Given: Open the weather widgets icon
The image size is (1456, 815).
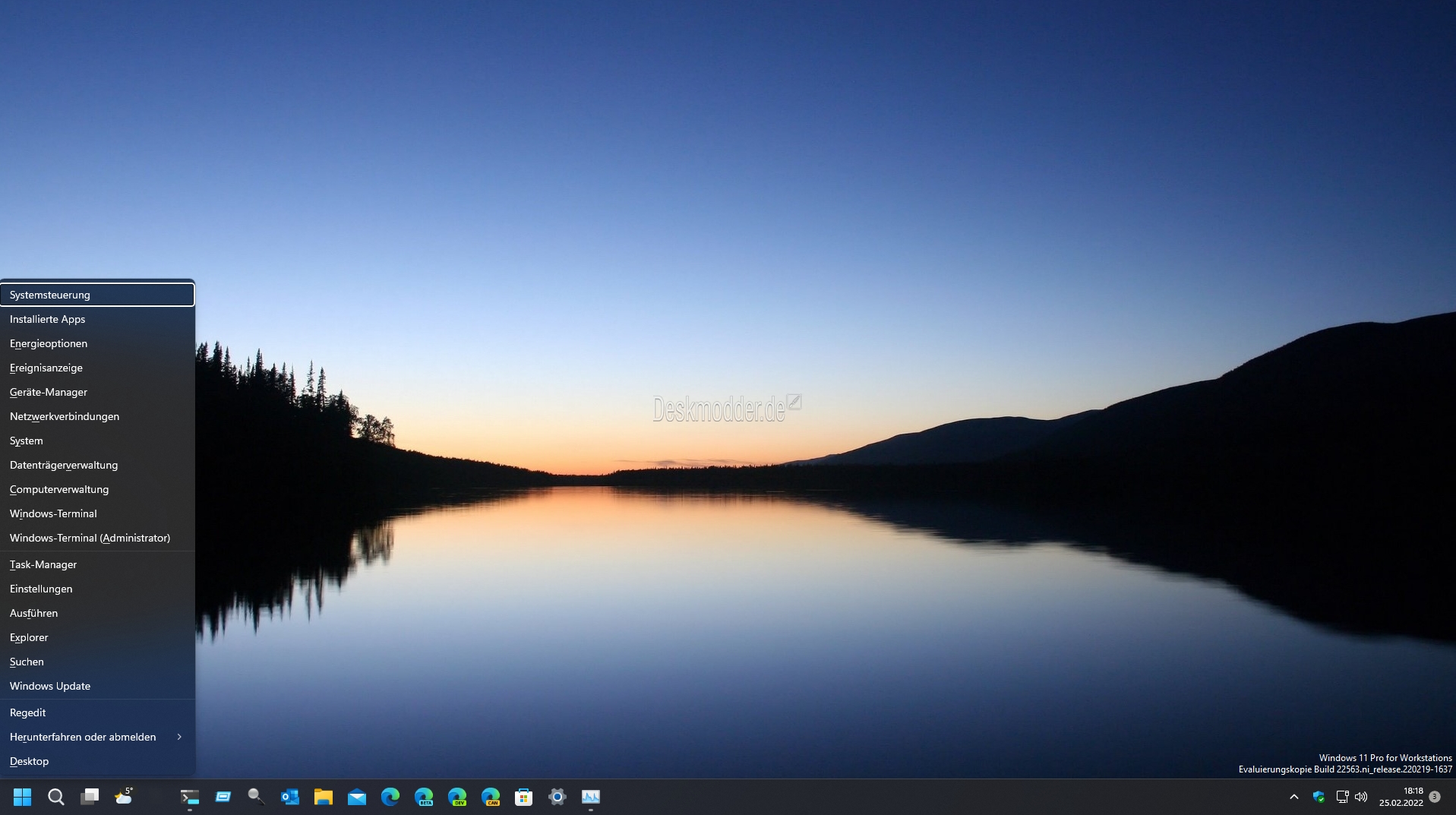Looking at the screenshot, I should (123, 797).
